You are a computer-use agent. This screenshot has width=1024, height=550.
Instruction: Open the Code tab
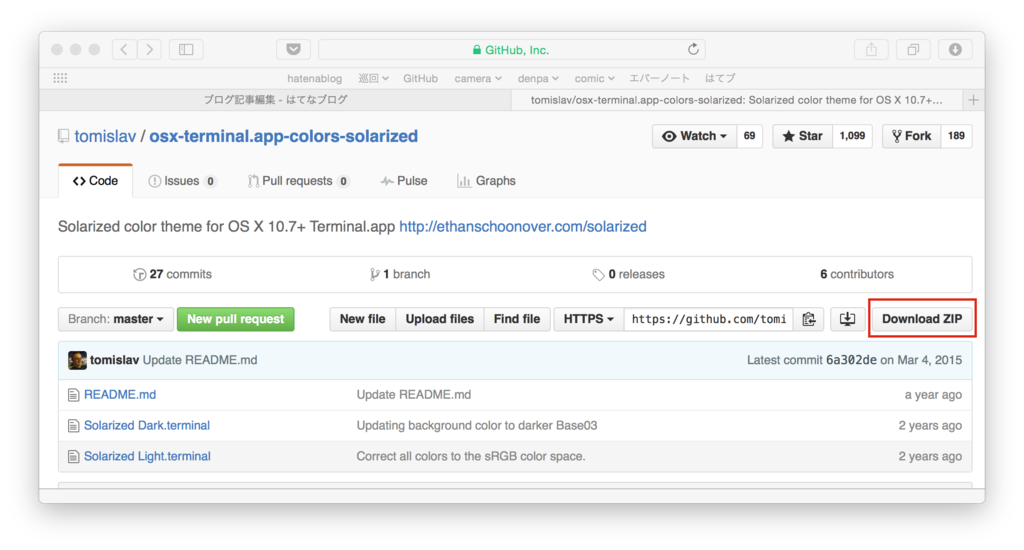pyautogui.click(x=95, y=181)
